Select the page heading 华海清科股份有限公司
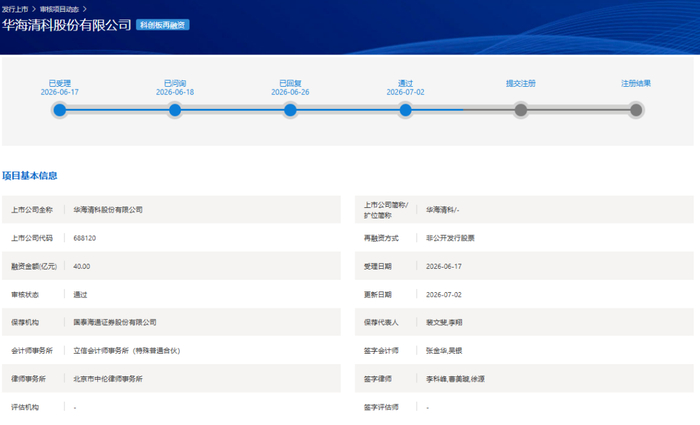This screenshot has height=425, width=700. 67,25
